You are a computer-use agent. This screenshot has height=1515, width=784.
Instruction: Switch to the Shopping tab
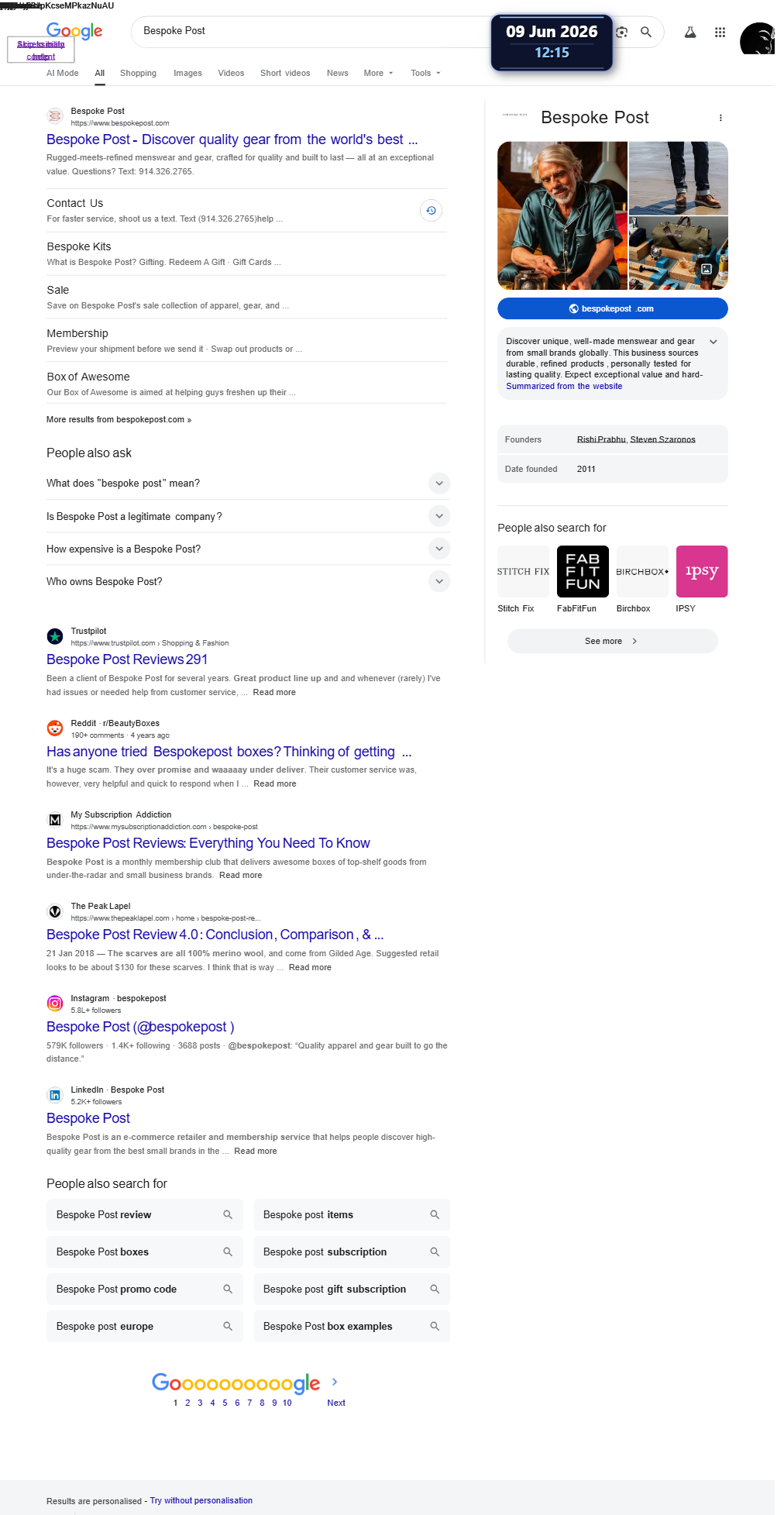click(x=138, y=73)
